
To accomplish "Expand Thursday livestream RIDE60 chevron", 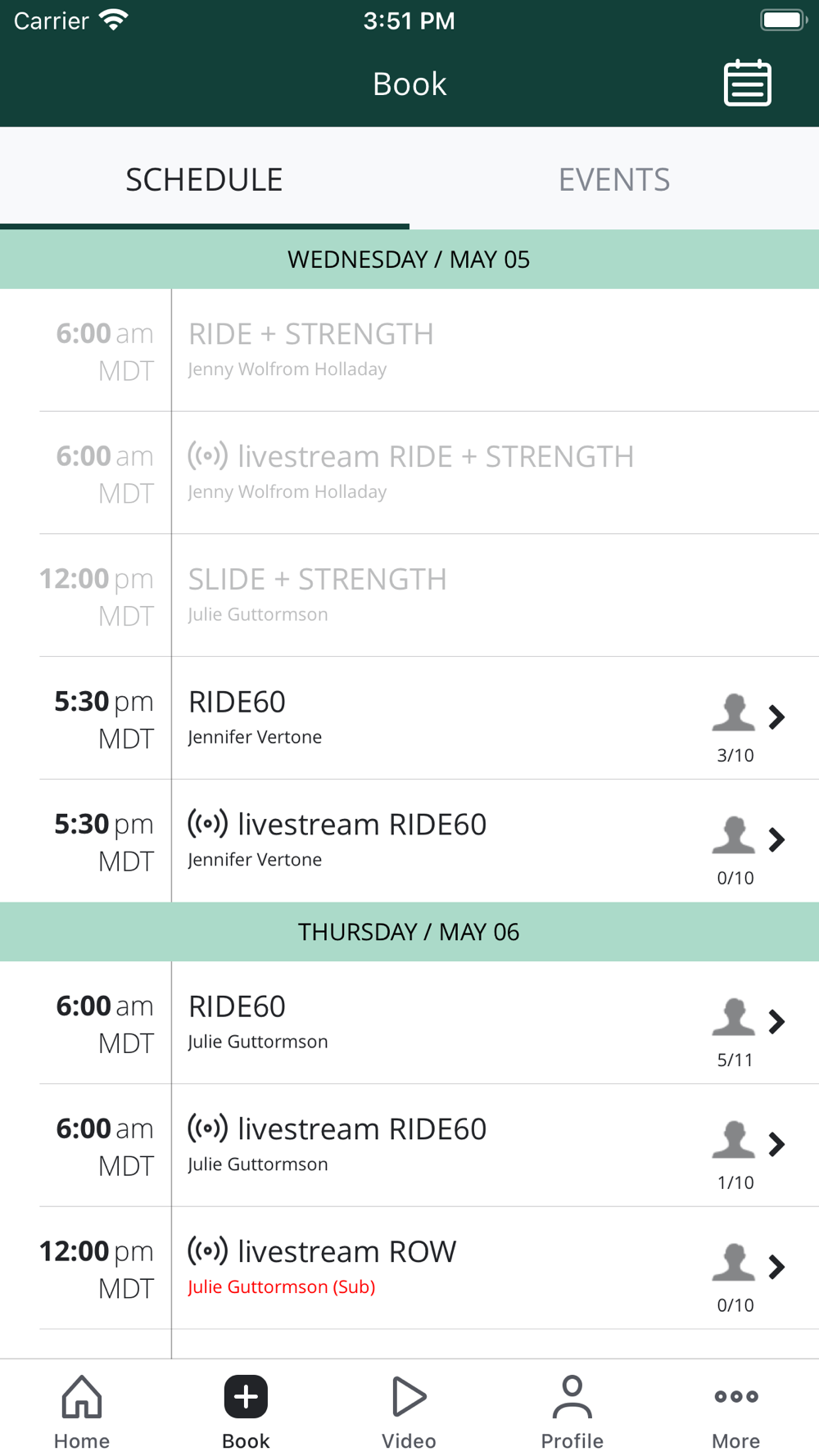I will 777,1144.
